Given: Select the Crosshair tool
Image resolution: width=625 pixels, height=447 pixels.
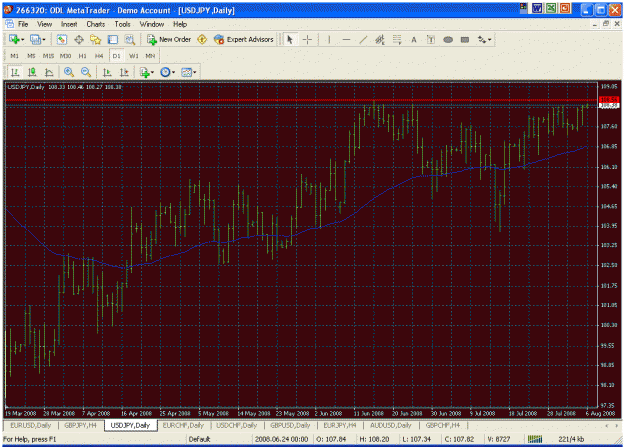Looking at the screenshot, I should 307,39.
